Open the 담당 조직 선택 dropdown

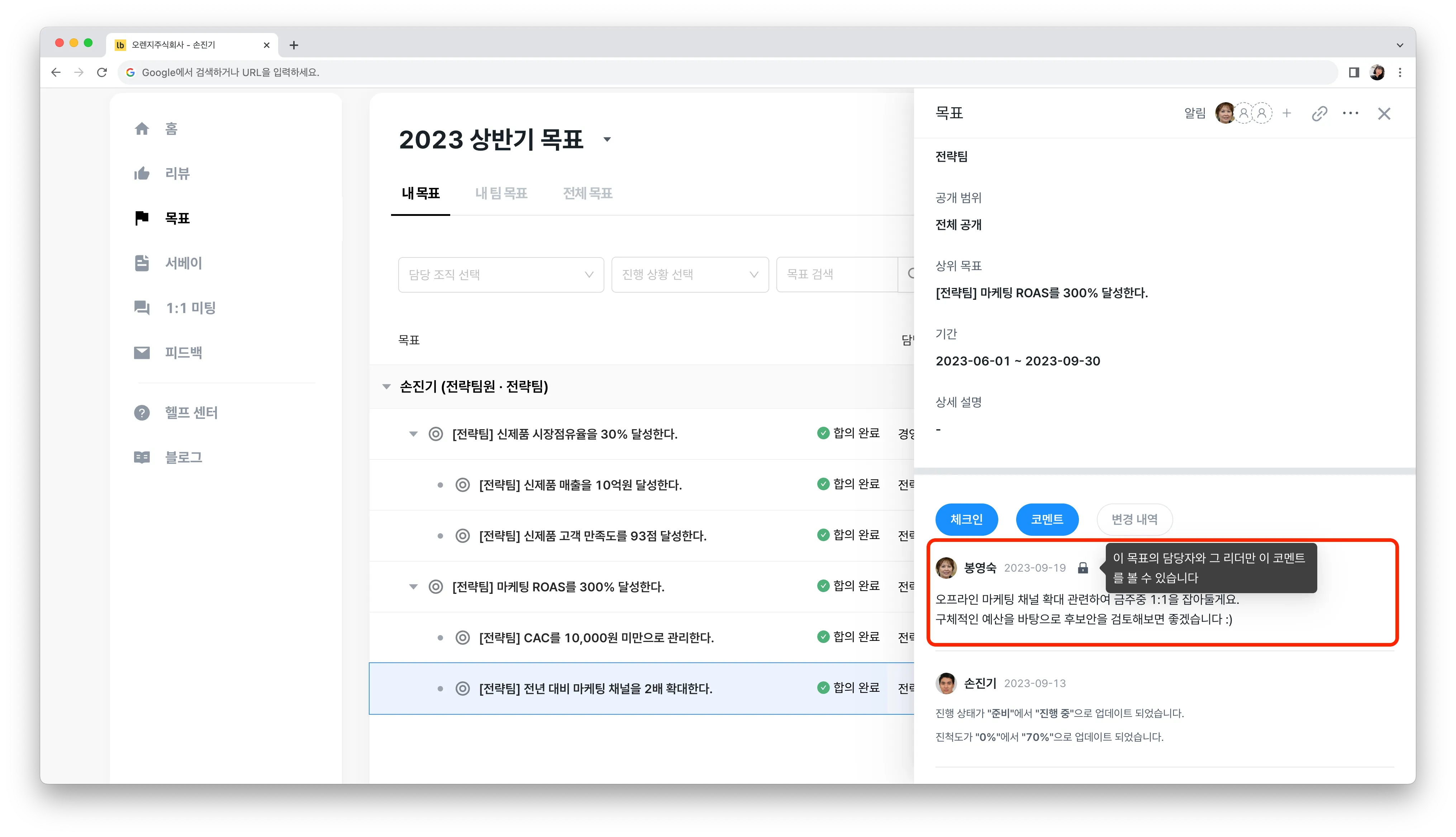pyautogui.click(x=501, y=275)
